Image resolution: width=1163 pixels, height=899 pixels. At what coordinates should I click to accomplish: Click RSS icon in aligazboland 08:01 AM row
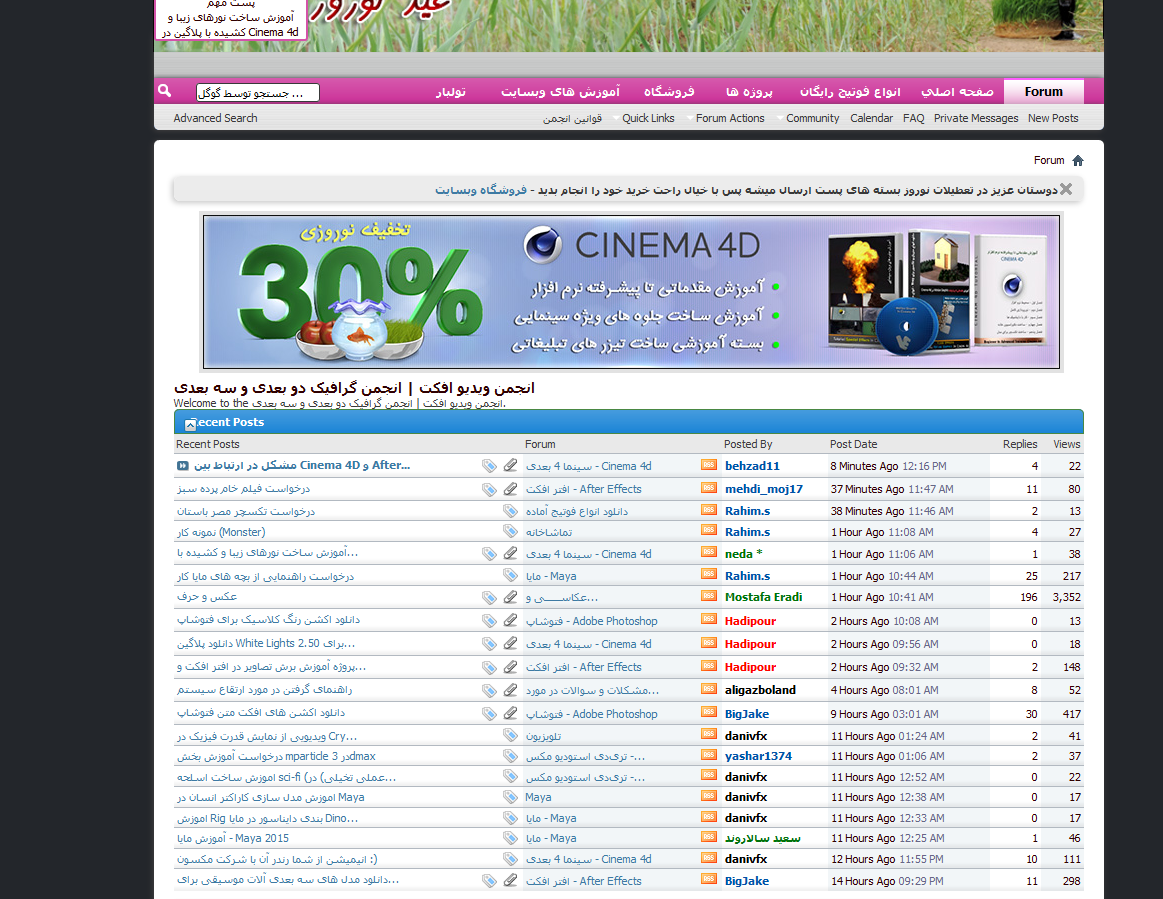pyautogui.click(x=708, y=689)
